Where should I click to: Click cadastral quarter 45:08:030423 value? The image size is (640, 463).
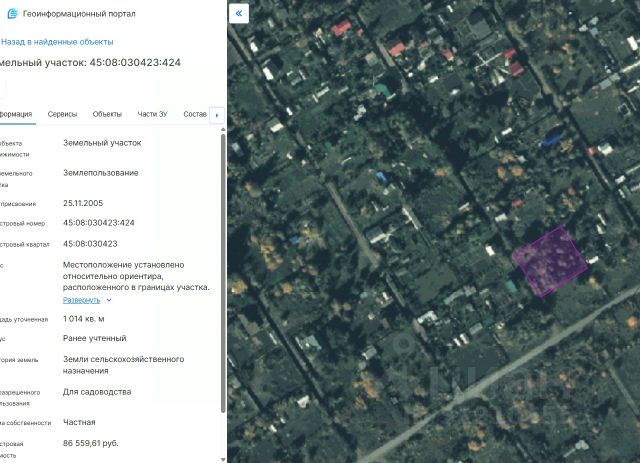pyautogui.click(x=90, y=244)
